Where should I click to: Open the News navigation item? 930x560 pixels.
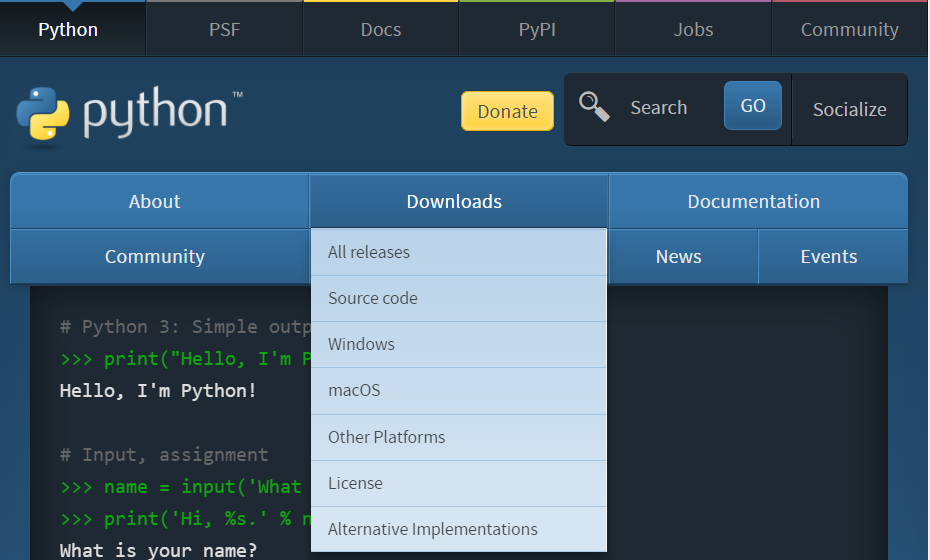point(683,256)
